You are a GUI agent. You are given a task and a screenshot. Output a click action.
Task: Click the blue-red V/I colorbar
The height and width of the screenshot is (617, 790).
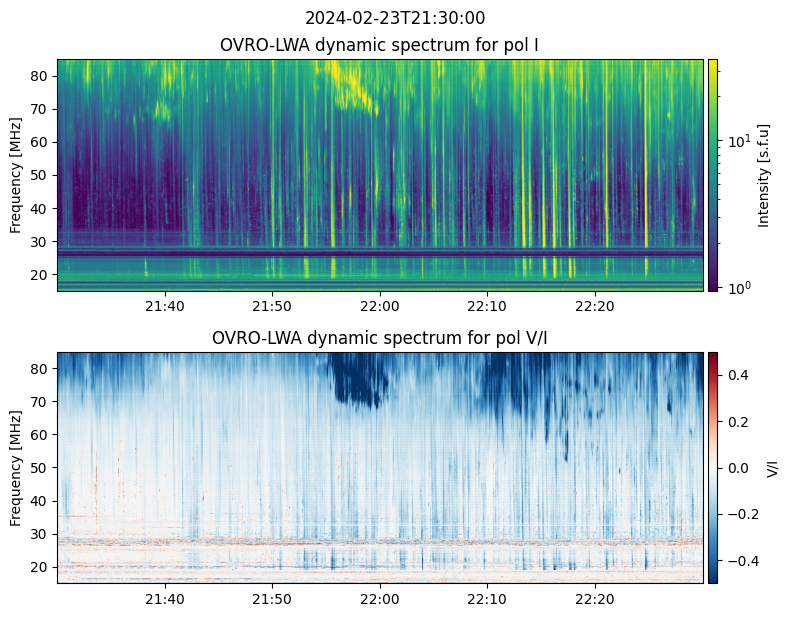tap(713, 467)
